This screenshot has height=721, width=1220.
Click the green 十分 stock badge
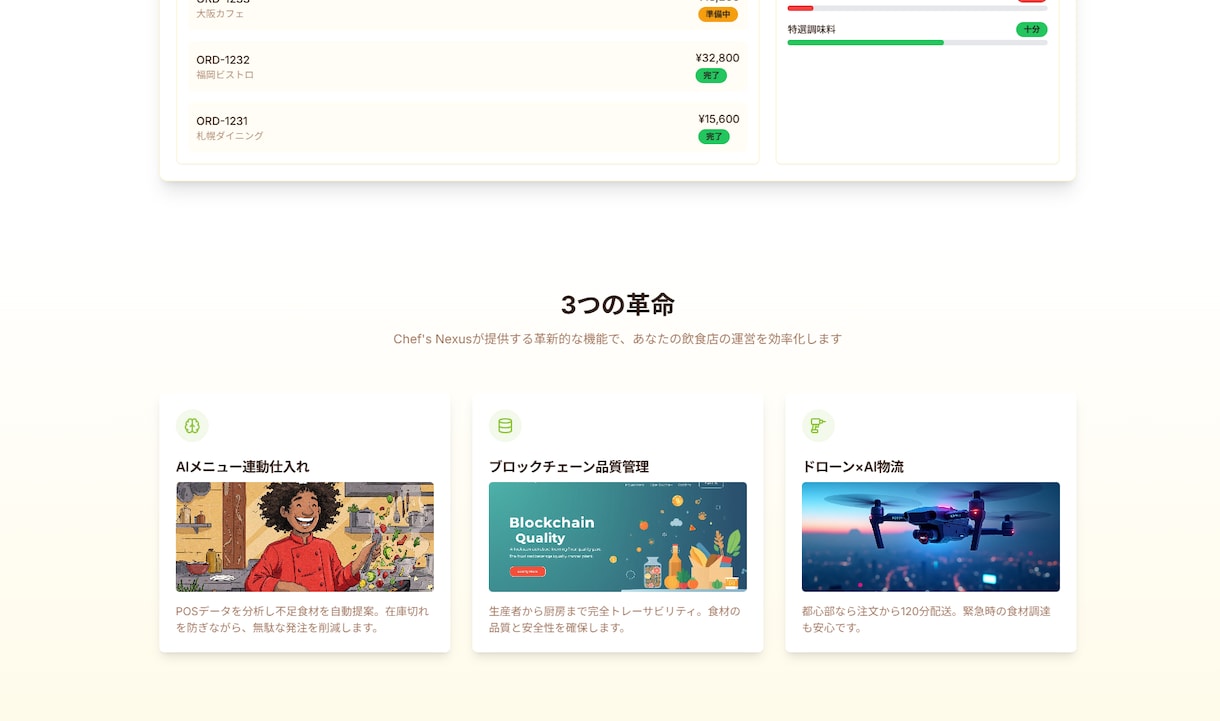click(1032, 30)
